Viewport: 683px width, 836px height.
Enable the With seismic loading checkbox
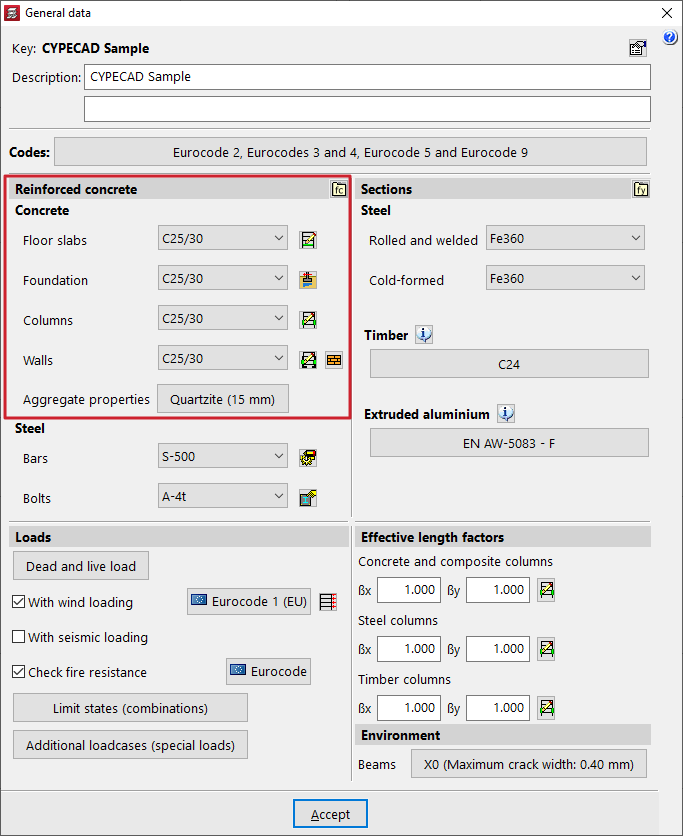click(19, 638)
